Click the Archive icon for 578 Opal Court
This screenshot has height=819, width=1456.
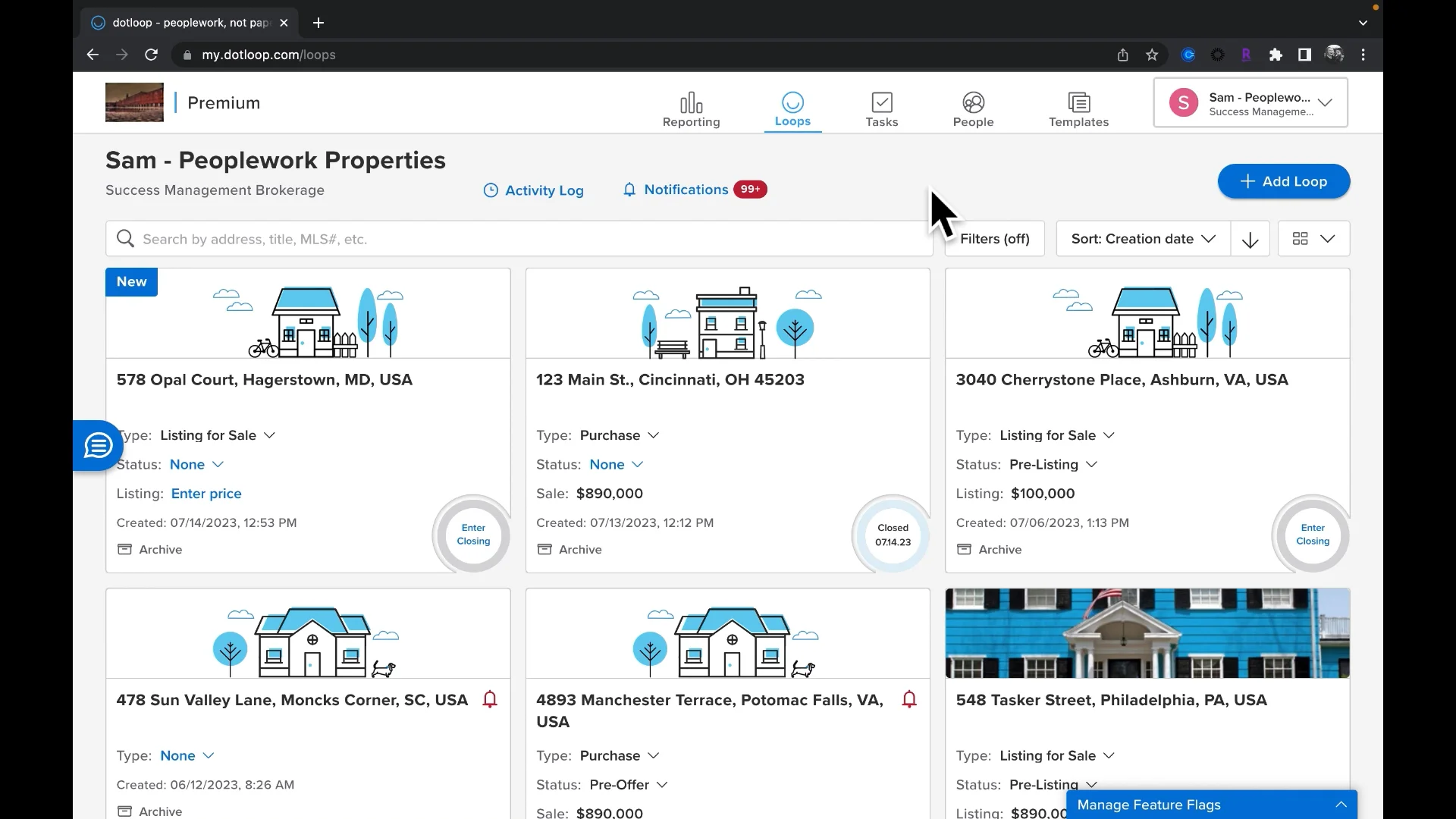pos(125,549)
